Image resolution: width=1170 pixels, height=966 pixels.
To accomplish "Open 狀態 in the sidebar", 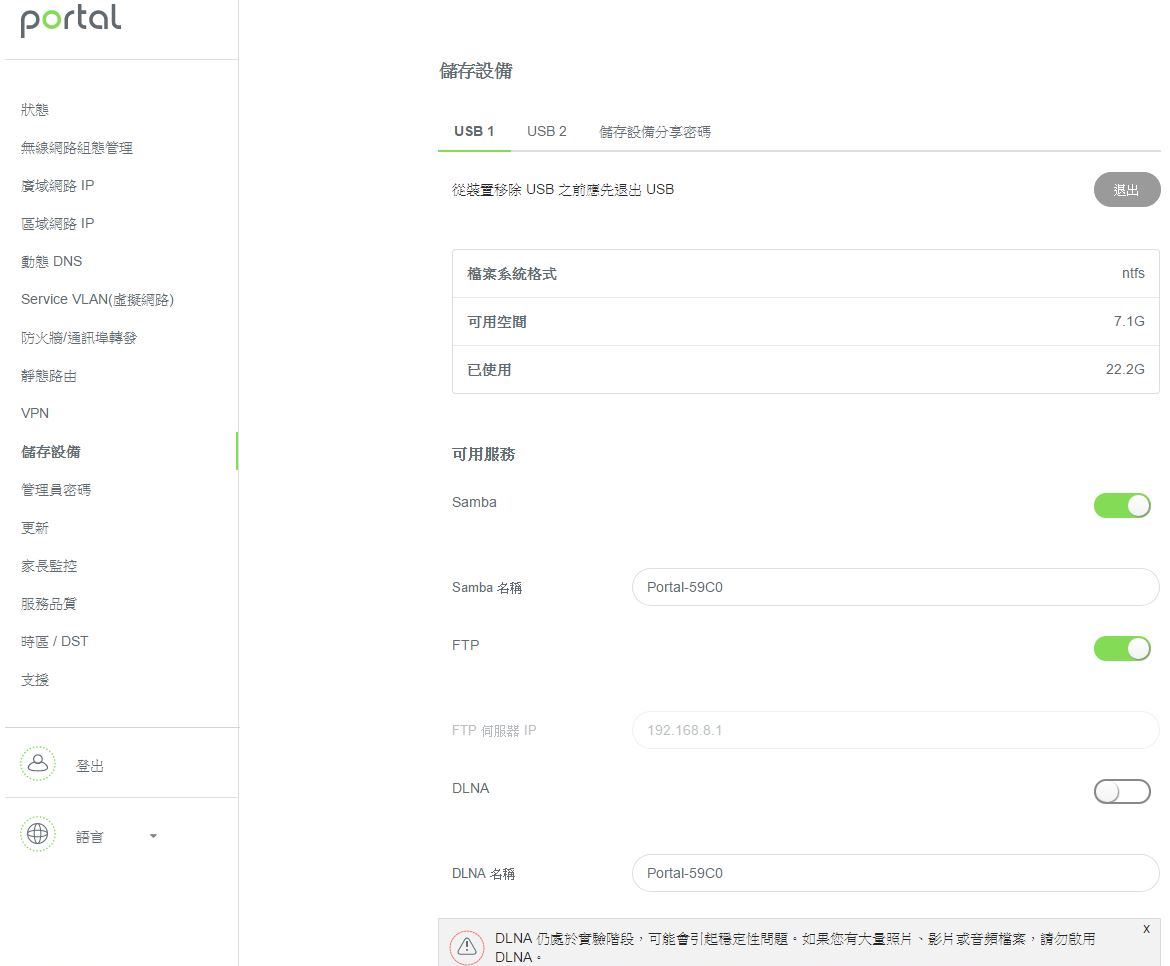I will click(35, 110).
